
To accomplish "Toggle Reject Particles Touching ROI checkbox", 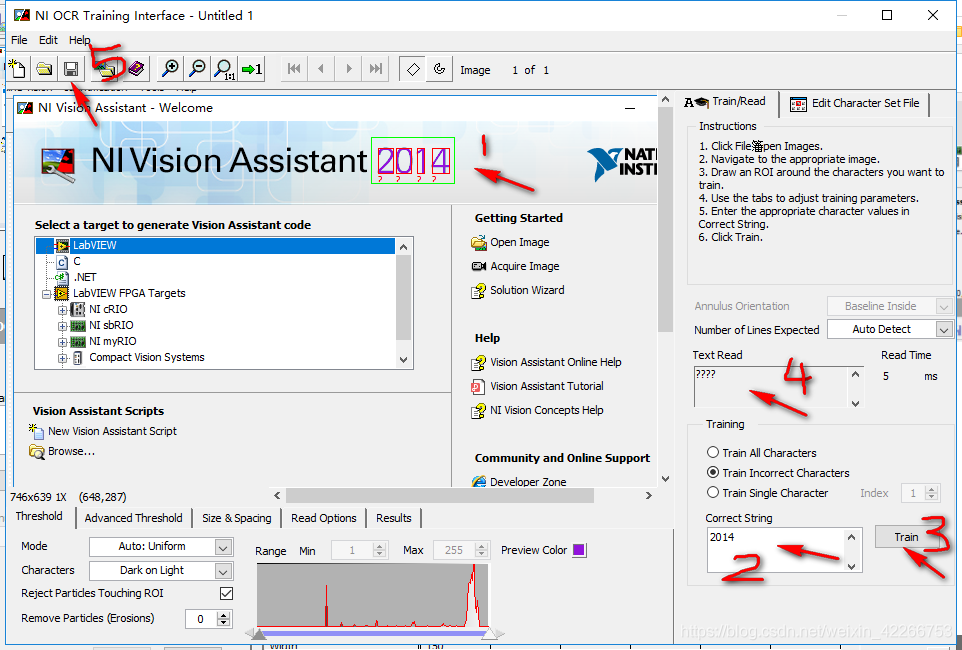I will [x=226, y=594].
